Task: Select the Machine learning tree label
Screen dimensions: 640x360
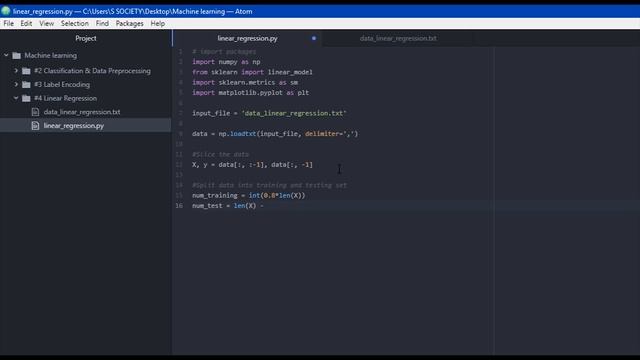Action: (x=51, y=56)
